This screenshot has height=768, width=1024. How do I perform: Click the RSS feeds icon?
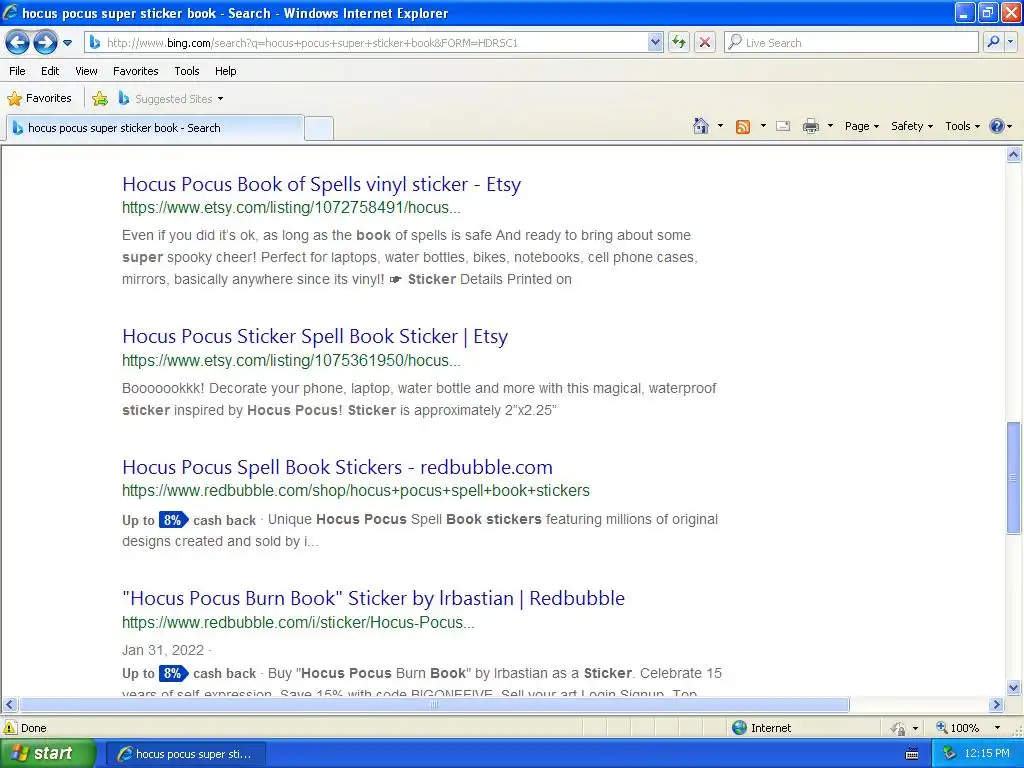tap(743, 127)
